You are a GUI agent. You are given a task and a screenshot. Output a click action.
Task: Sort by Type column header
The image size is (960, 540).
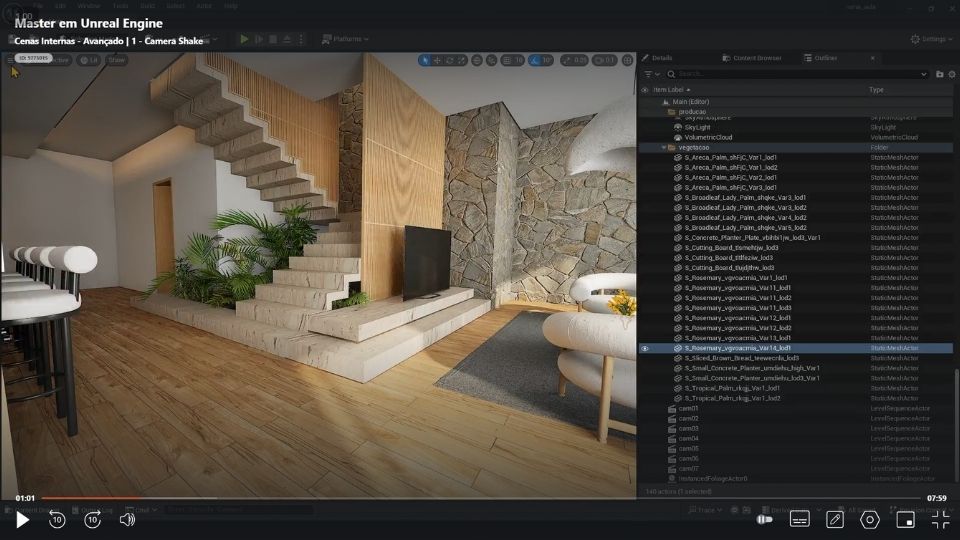[876, 90]
